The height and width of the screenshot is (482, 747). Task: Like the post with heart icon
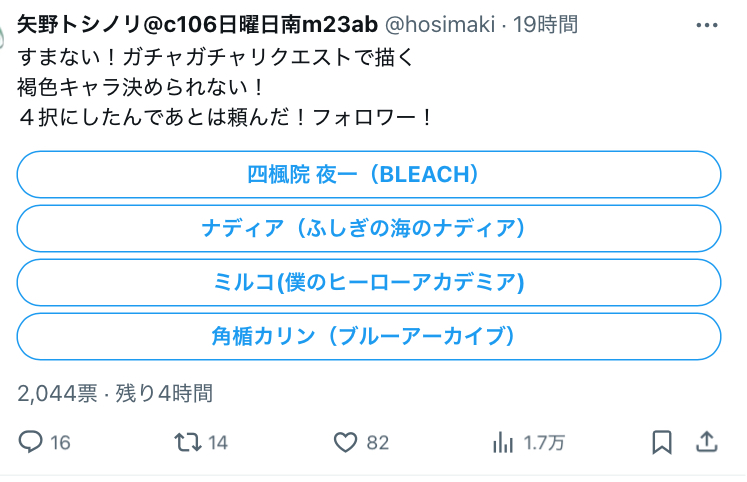[x=345, y=442]
